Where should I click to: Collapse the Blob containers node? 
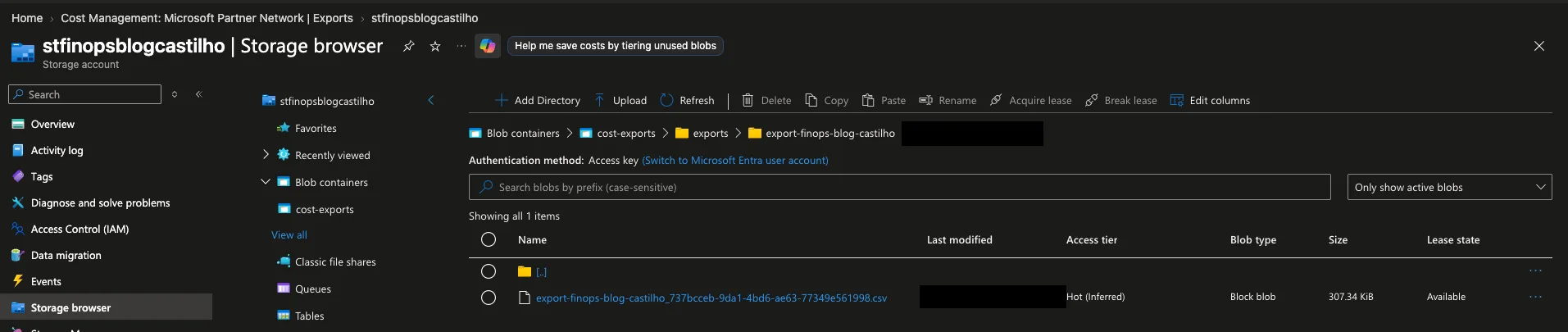pyautogui.click(x=266, y=181)
